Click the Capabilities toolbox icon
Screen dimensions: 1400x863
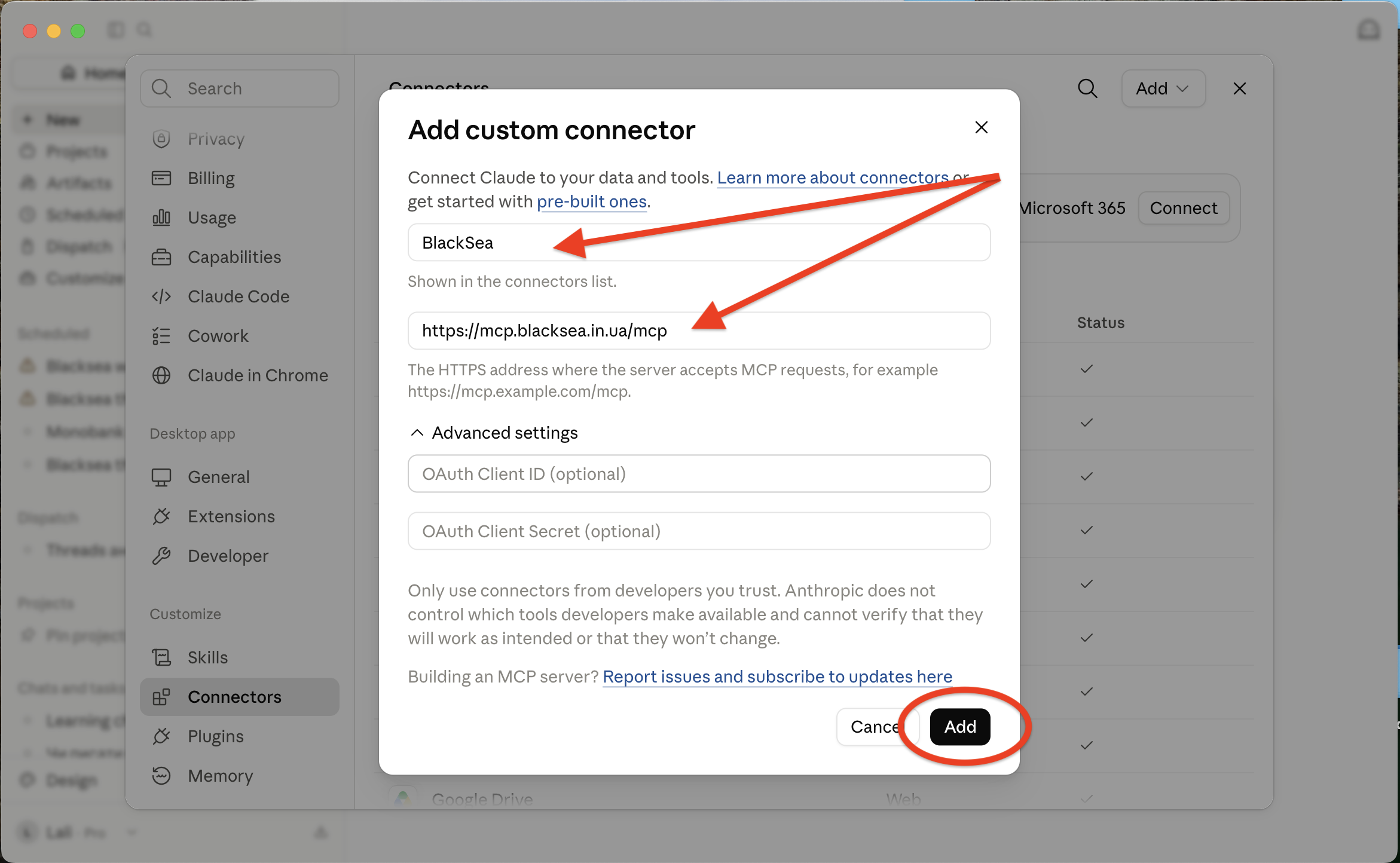(161, 257)
